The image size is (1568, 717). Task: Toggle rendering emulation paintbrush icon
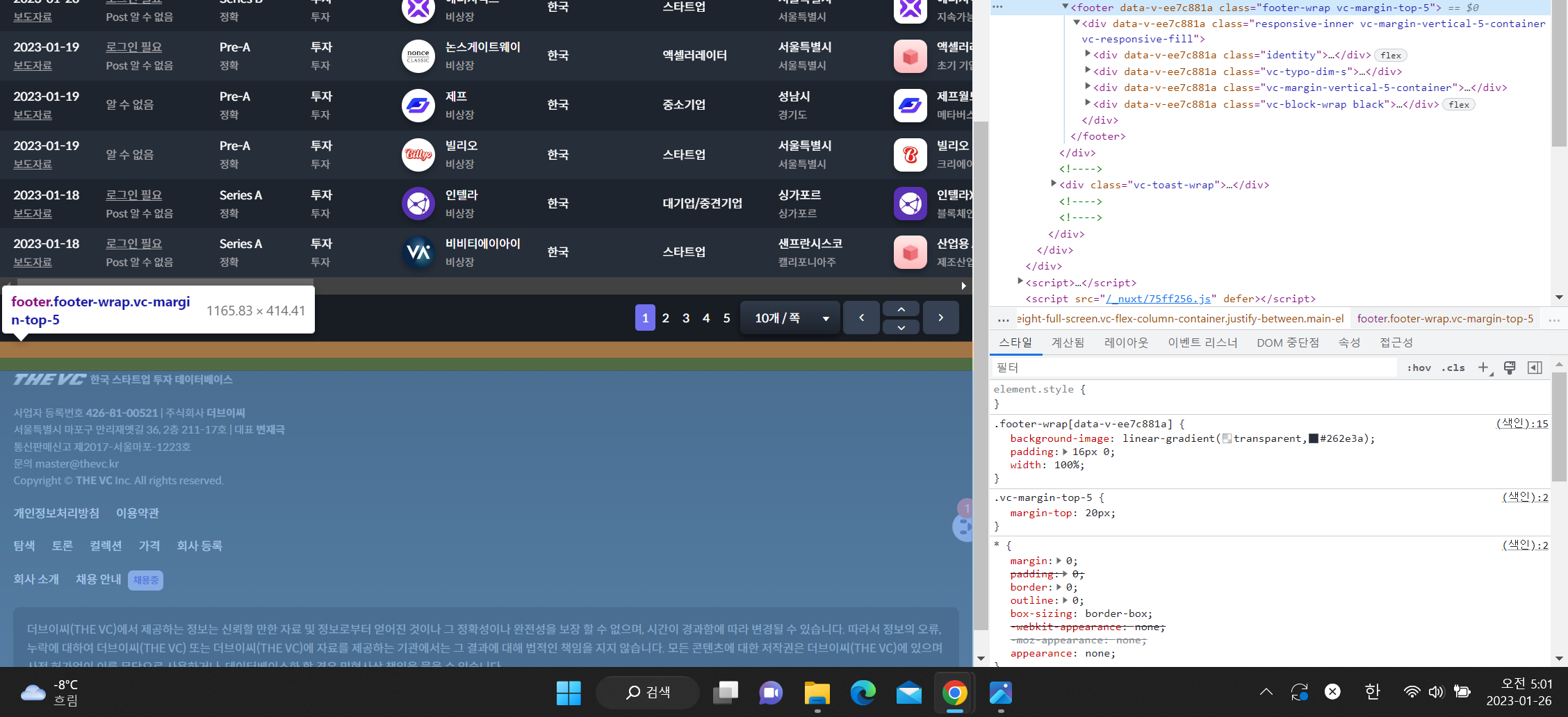click(x=1510, y=368)
